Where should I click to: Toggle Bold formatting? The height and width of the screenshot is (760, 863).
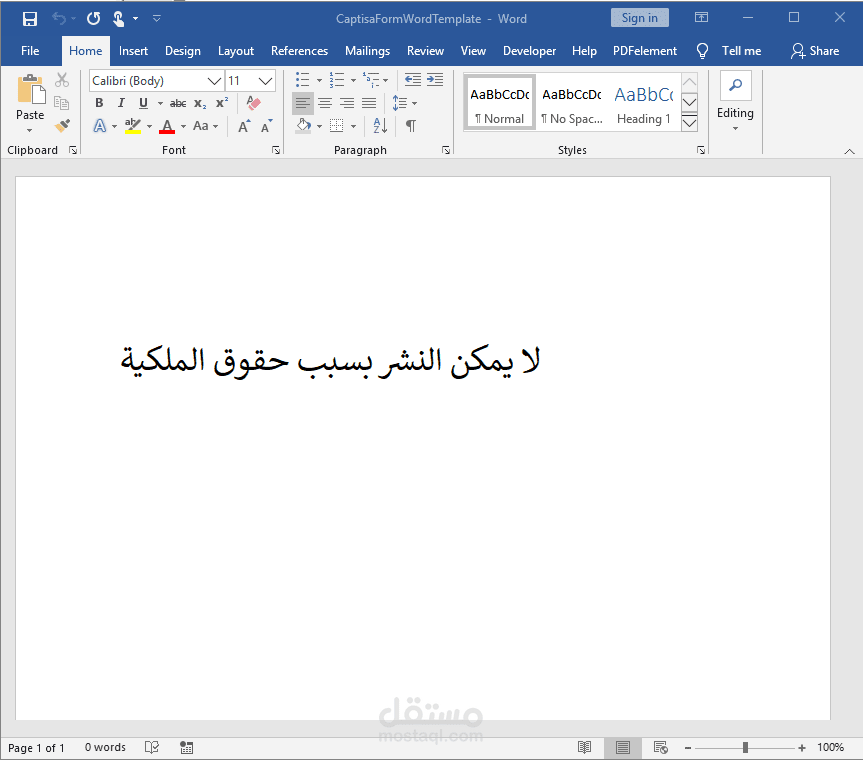[x=99, y=103]
